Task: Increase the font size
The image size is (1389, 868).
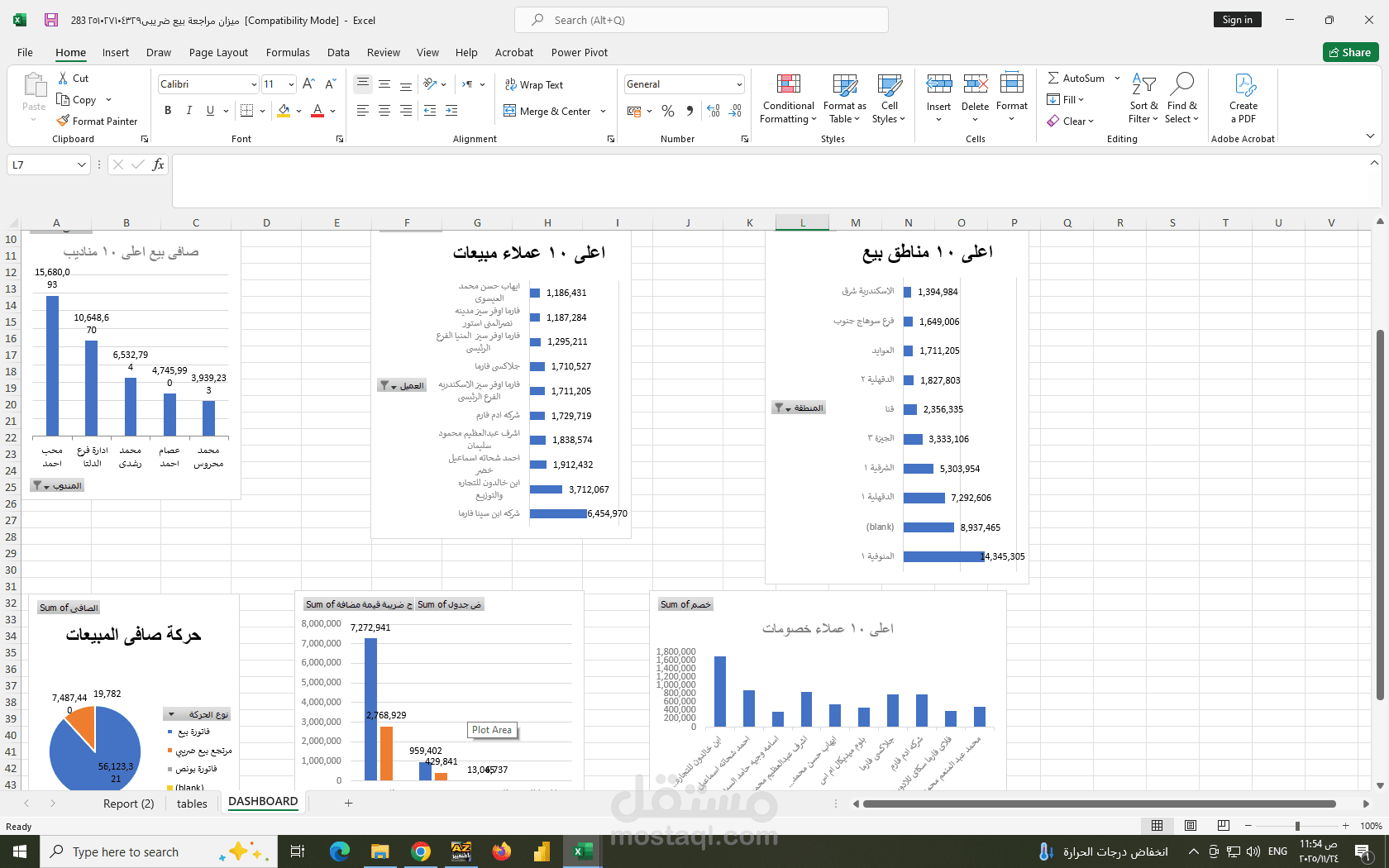Action: (308, 84)
